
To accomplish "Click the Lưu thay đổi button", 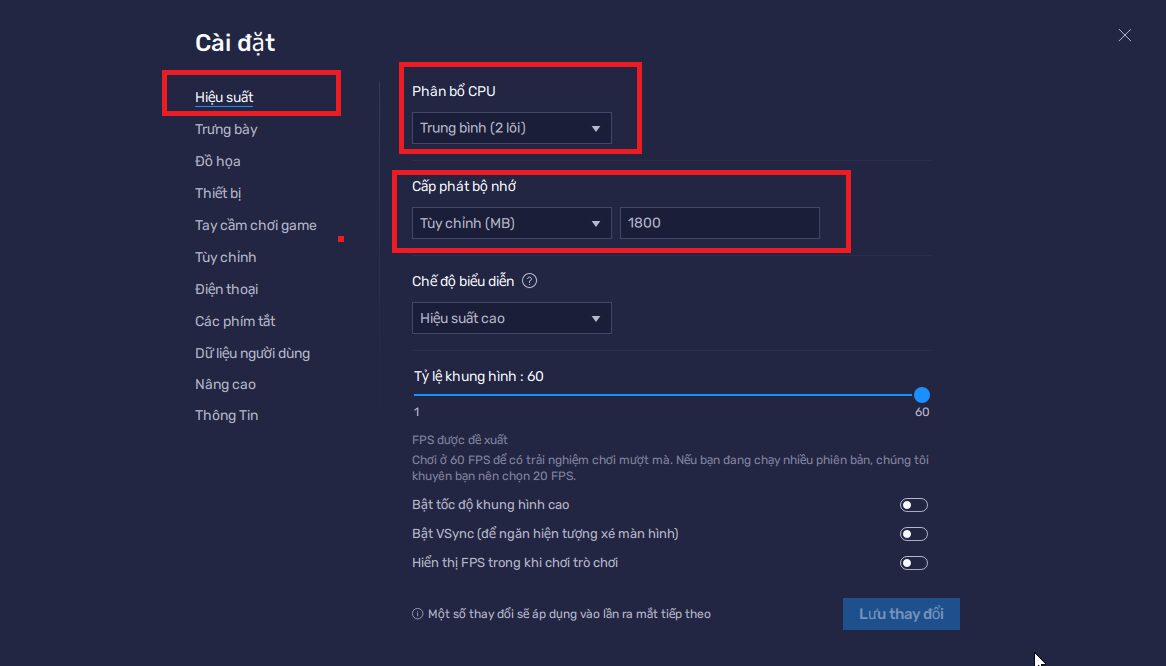I will [x=901, y=614].
